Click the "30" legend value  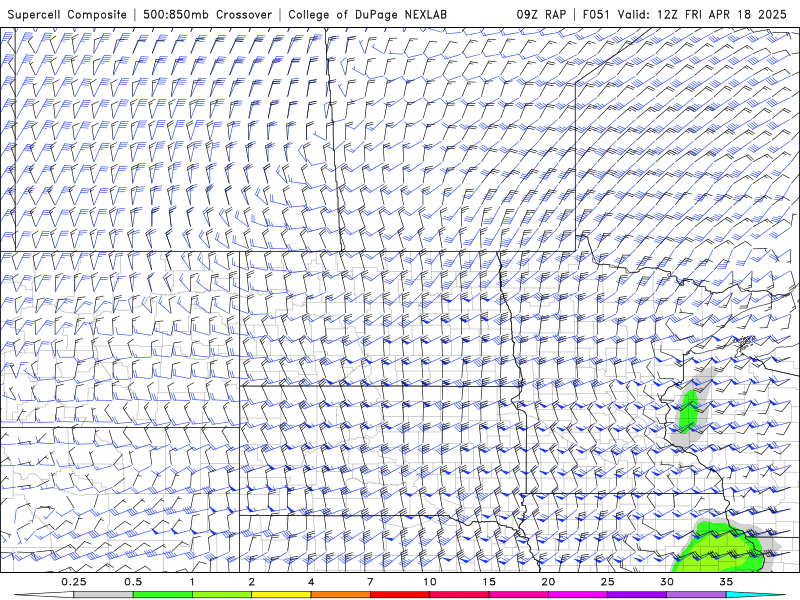point(666,582)
